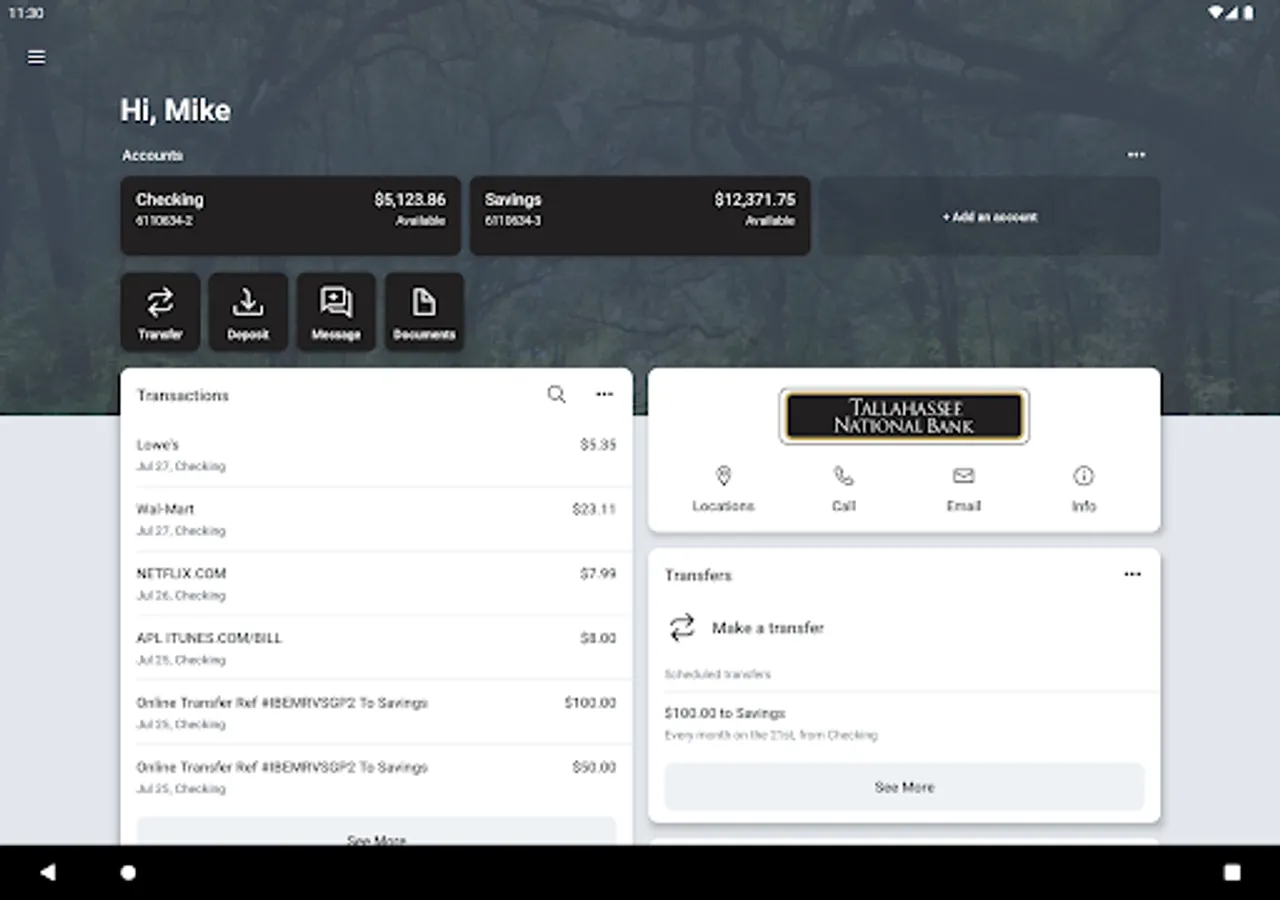Tap the Hi, Mike greeting

[176, 110]
